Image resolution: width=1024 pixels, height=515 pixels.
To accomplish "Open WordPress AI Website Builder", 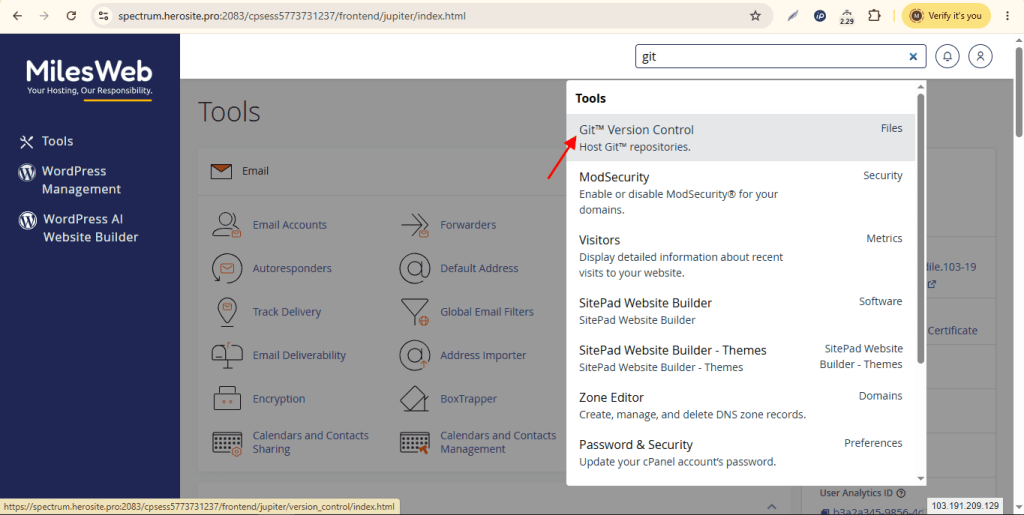I will (91, 228).
